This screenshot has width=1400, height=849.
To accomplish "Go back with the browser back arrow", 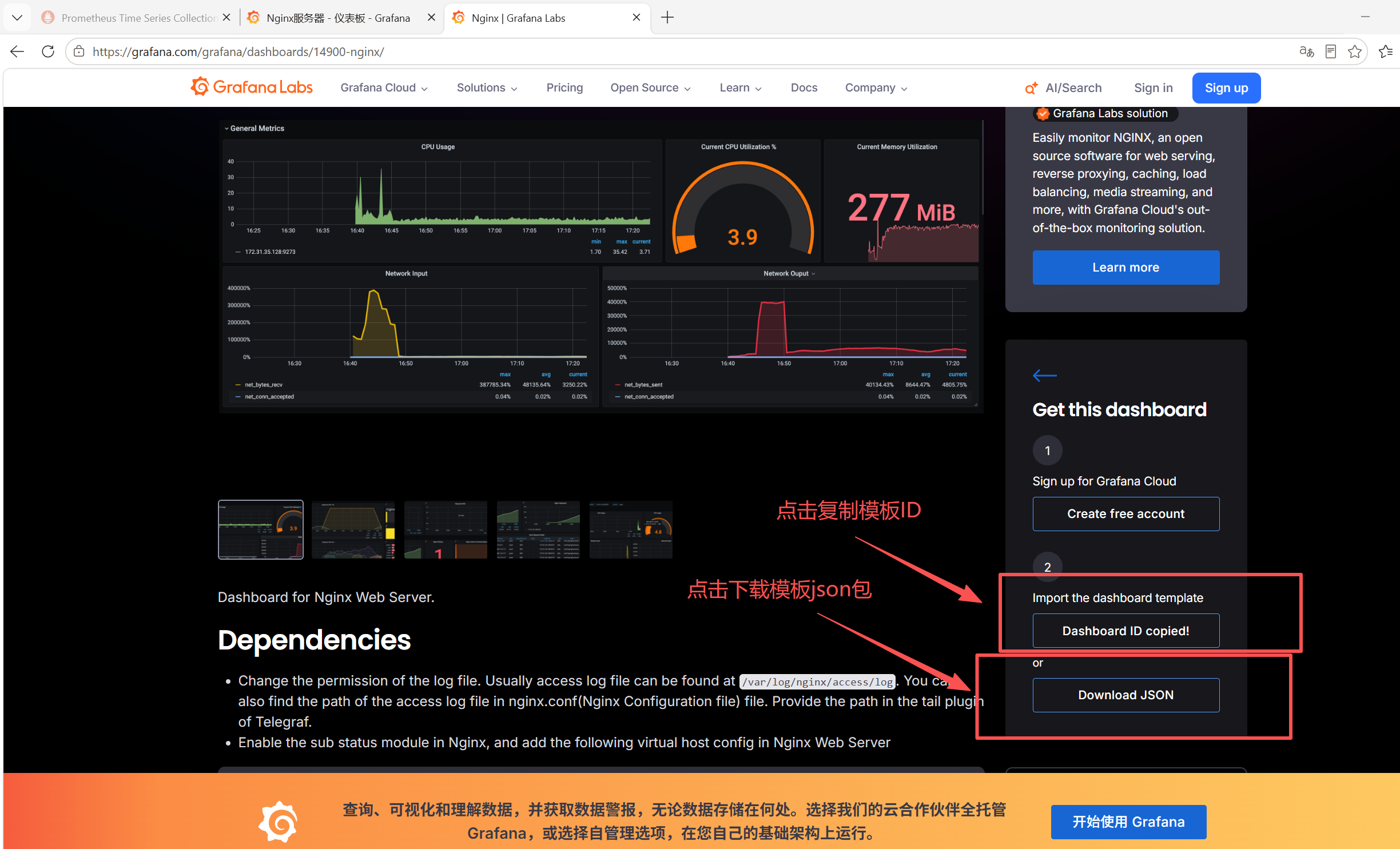I will pyautogui.click(x=17, y=52).
